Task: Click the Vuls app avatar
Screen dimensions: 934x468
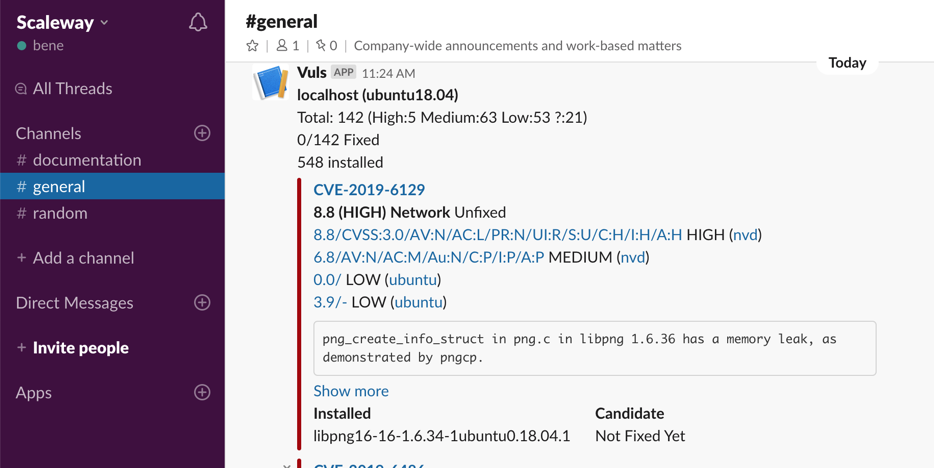Action: click(x=271, y=83)
